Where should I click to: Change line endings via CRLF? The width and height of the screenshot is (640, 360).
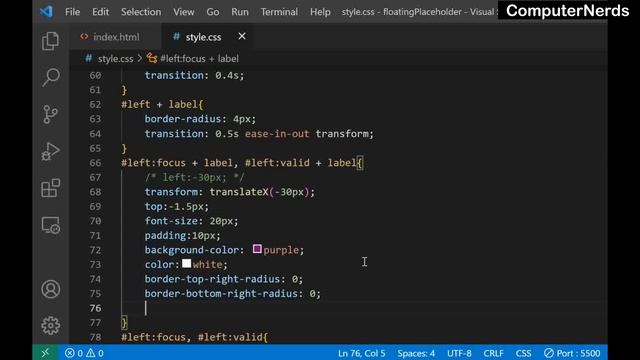493,353
